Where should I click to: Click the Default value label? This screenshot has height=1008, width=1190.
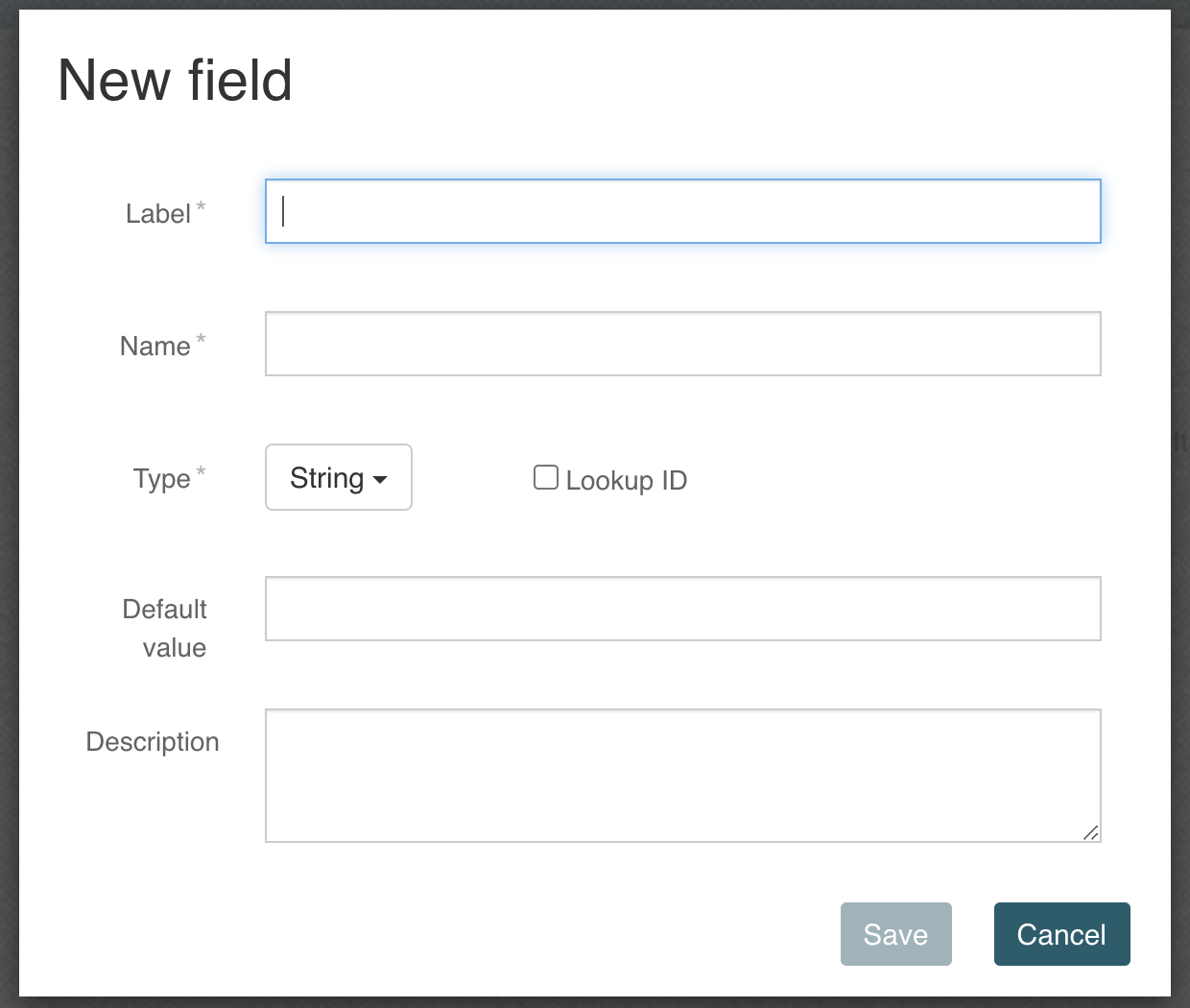click(x=164, y=627)
